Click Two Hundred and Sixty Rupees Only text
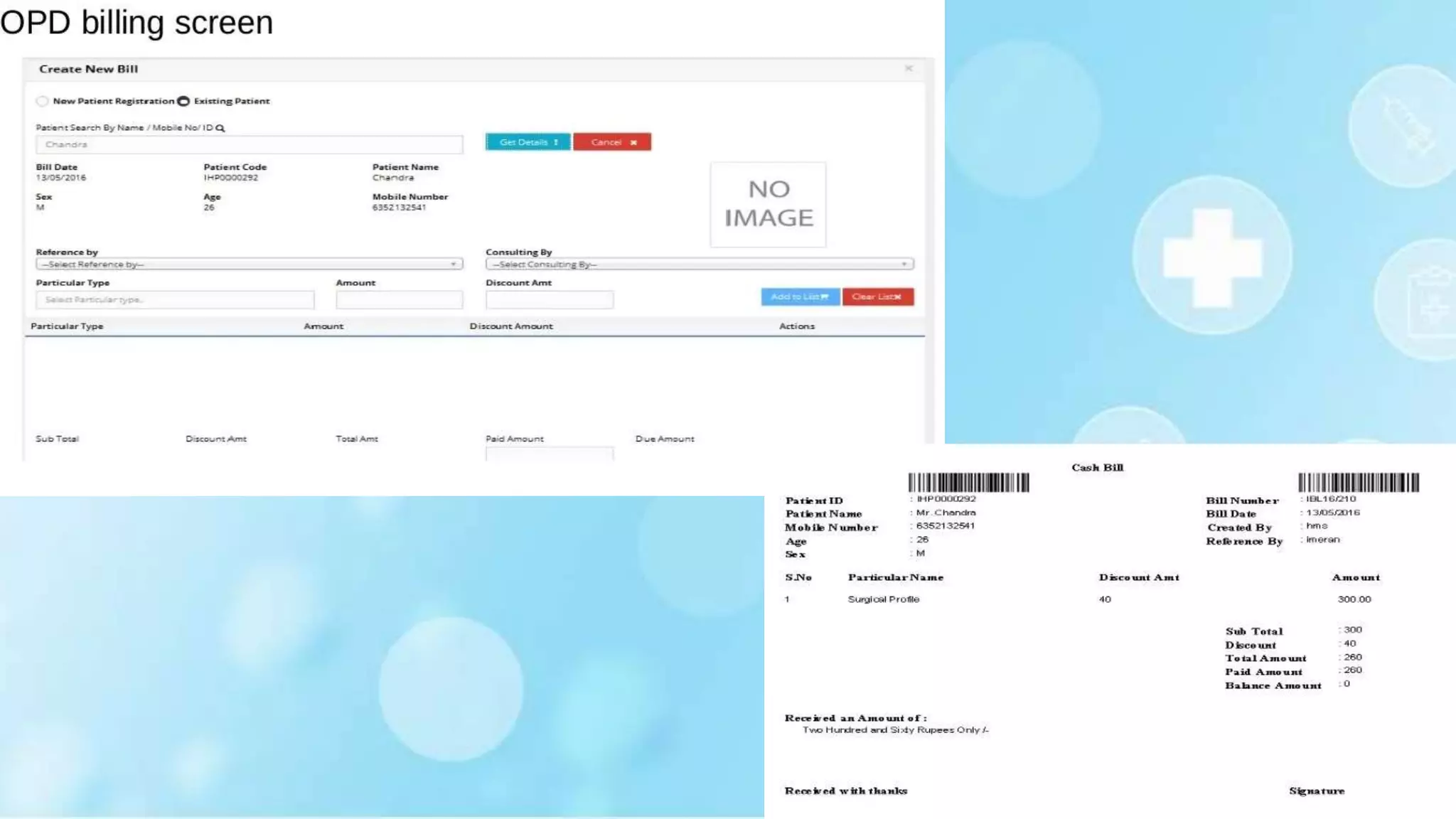Screen dimensions: 1456x819 pos(896,730)
